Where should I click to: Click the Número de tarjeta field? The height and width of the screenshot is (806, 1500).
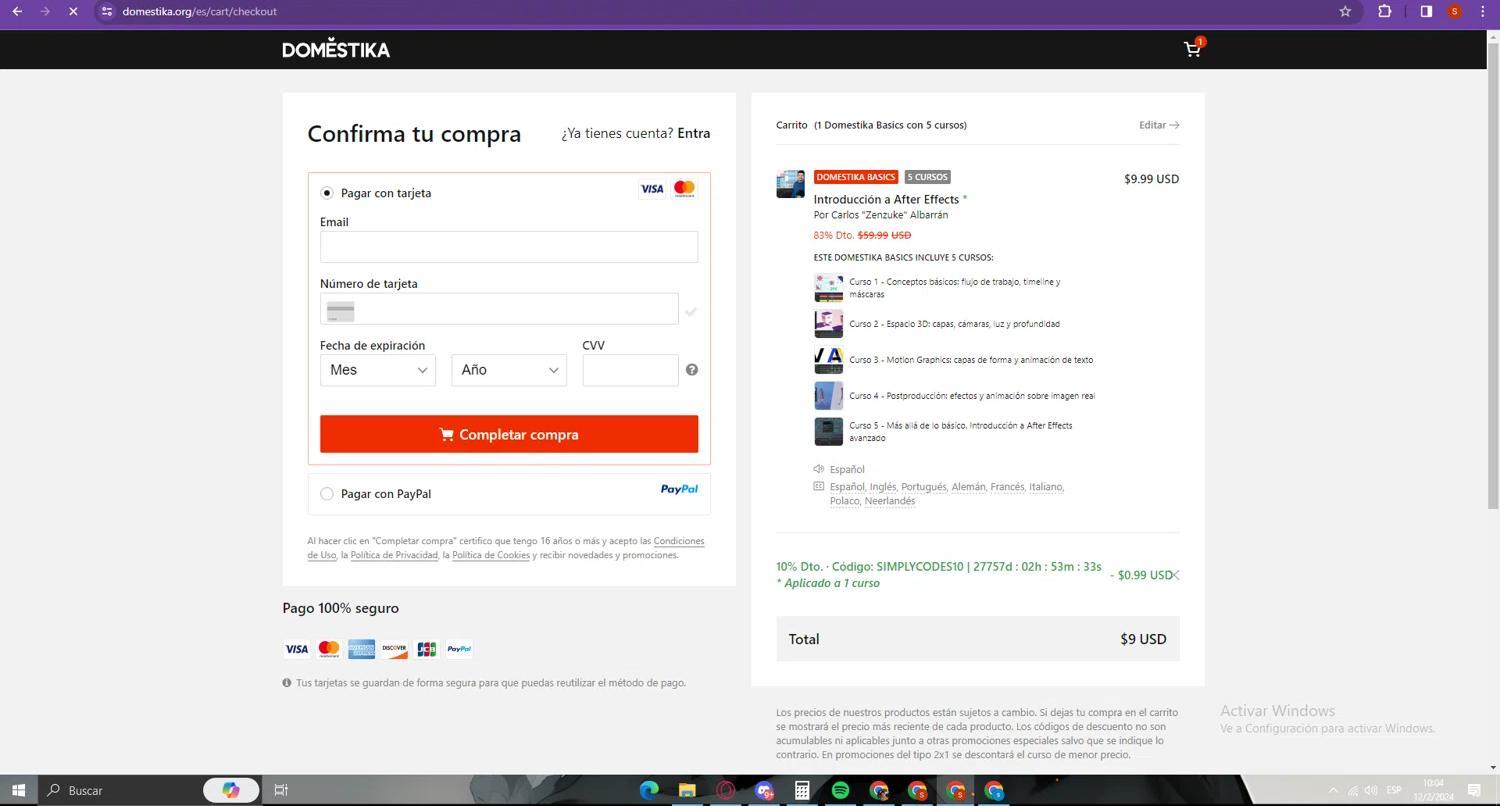coord(499,309)
